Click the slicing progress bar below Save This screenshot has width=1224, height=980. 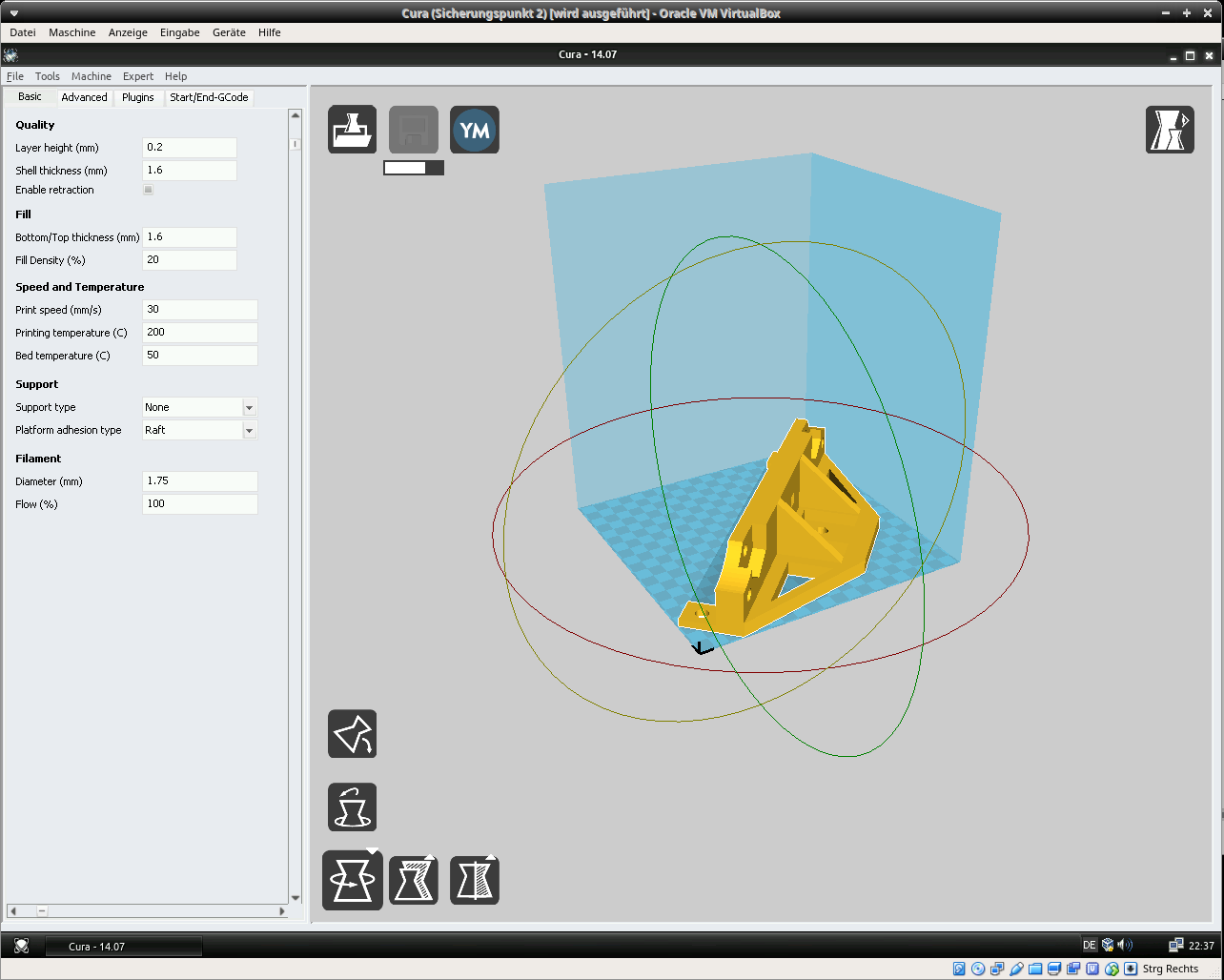click(x=414, y=168)
